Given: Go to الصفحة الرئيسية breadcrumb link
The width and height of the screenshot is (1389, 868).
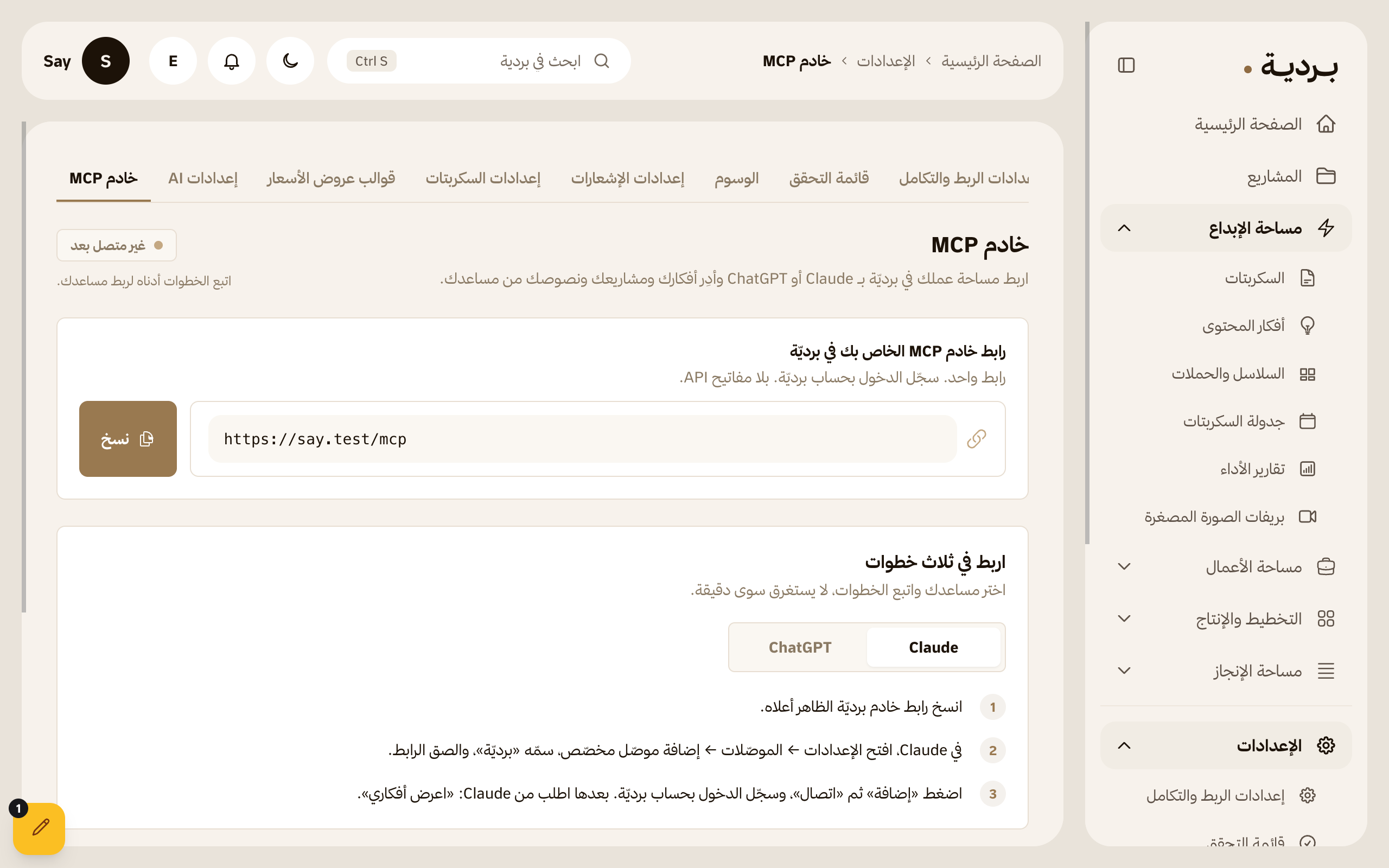Looking at the screenshot, I should click(991, 61).
